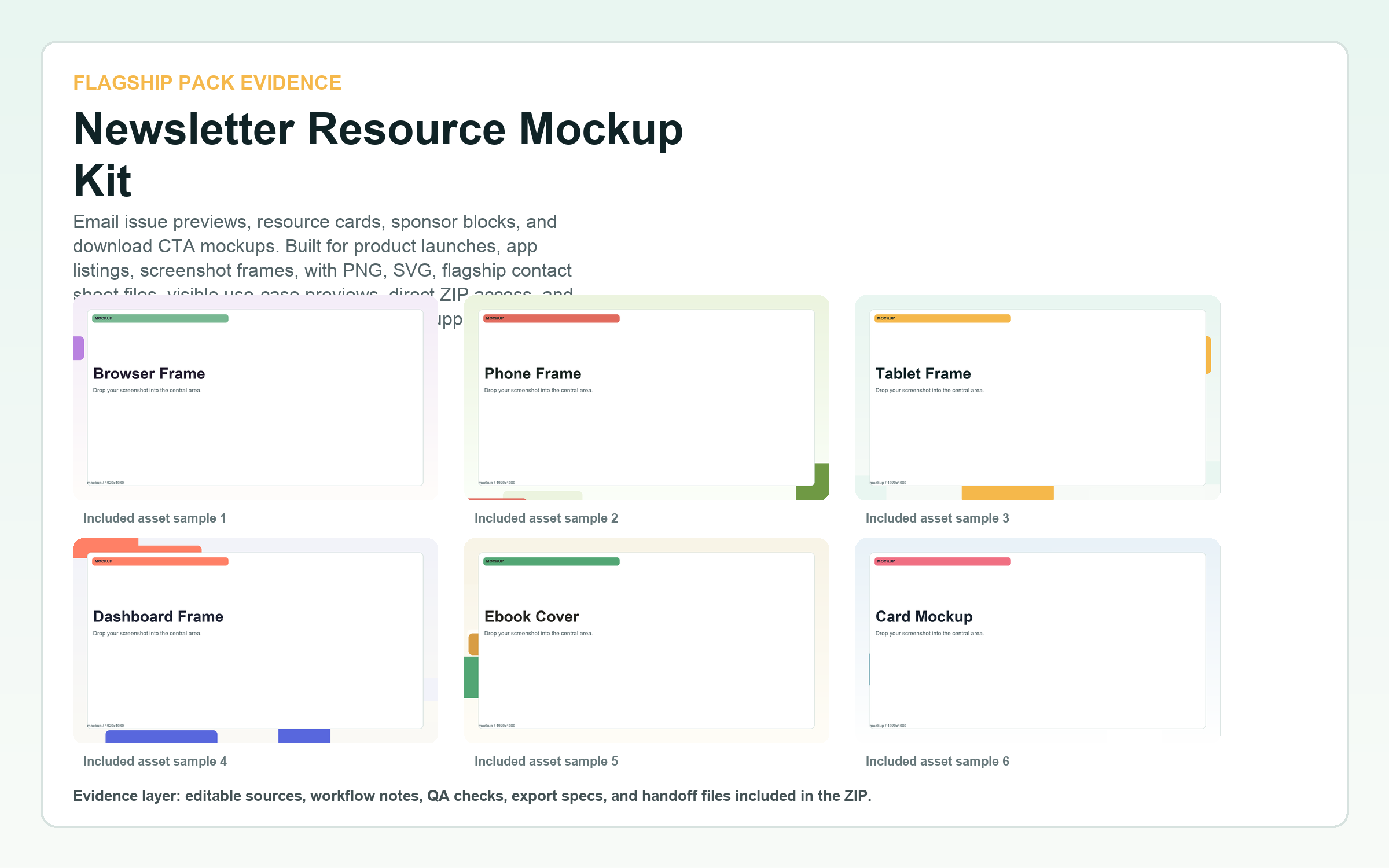This screenshot has width=1389, height=868.
Task: Click the yellow MOCKUP tag on Tablet Frame
Action: pyautogui.click(x=943, y=318)
